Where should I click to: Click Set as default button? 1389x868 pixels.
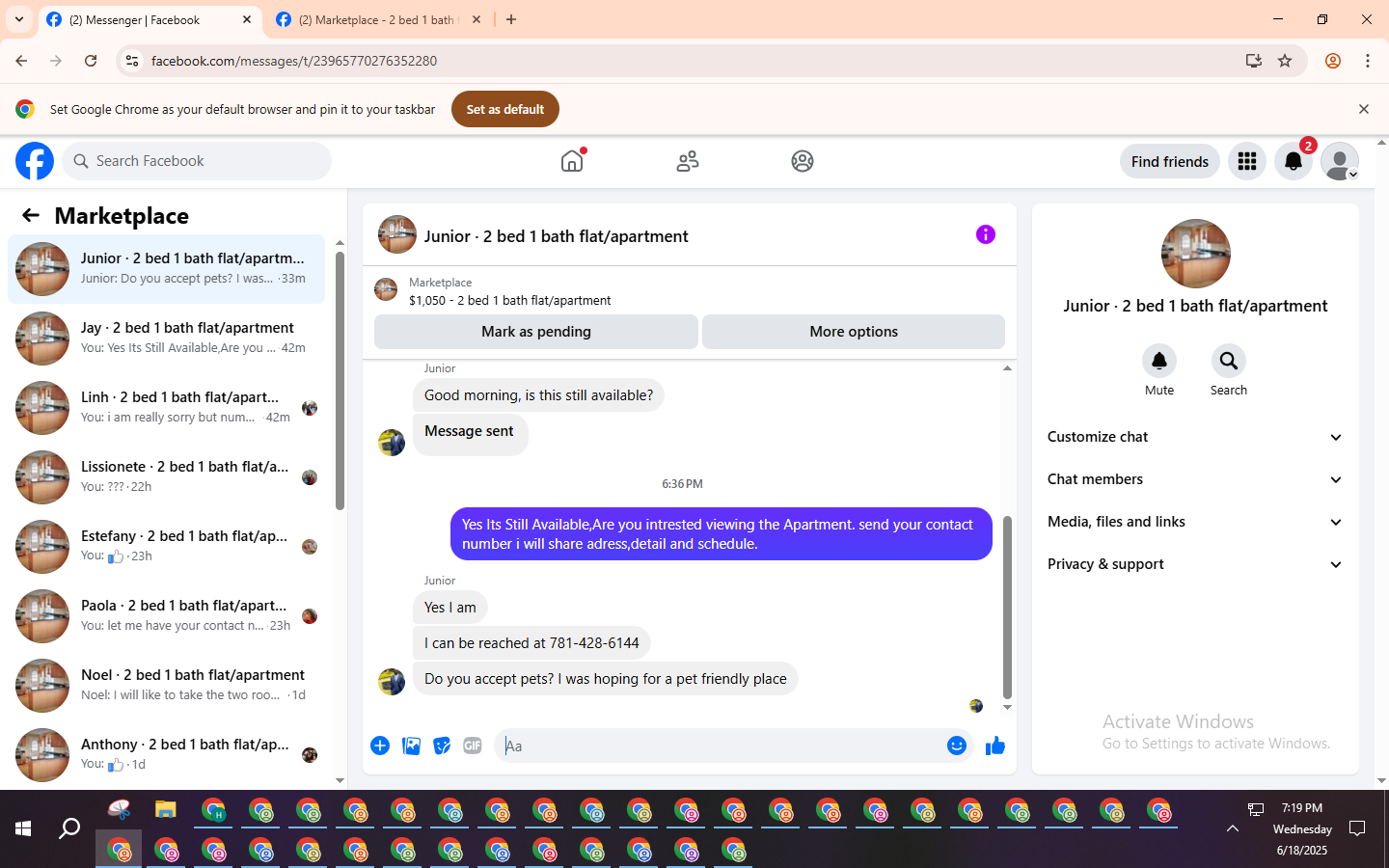[x=505, y=109]
